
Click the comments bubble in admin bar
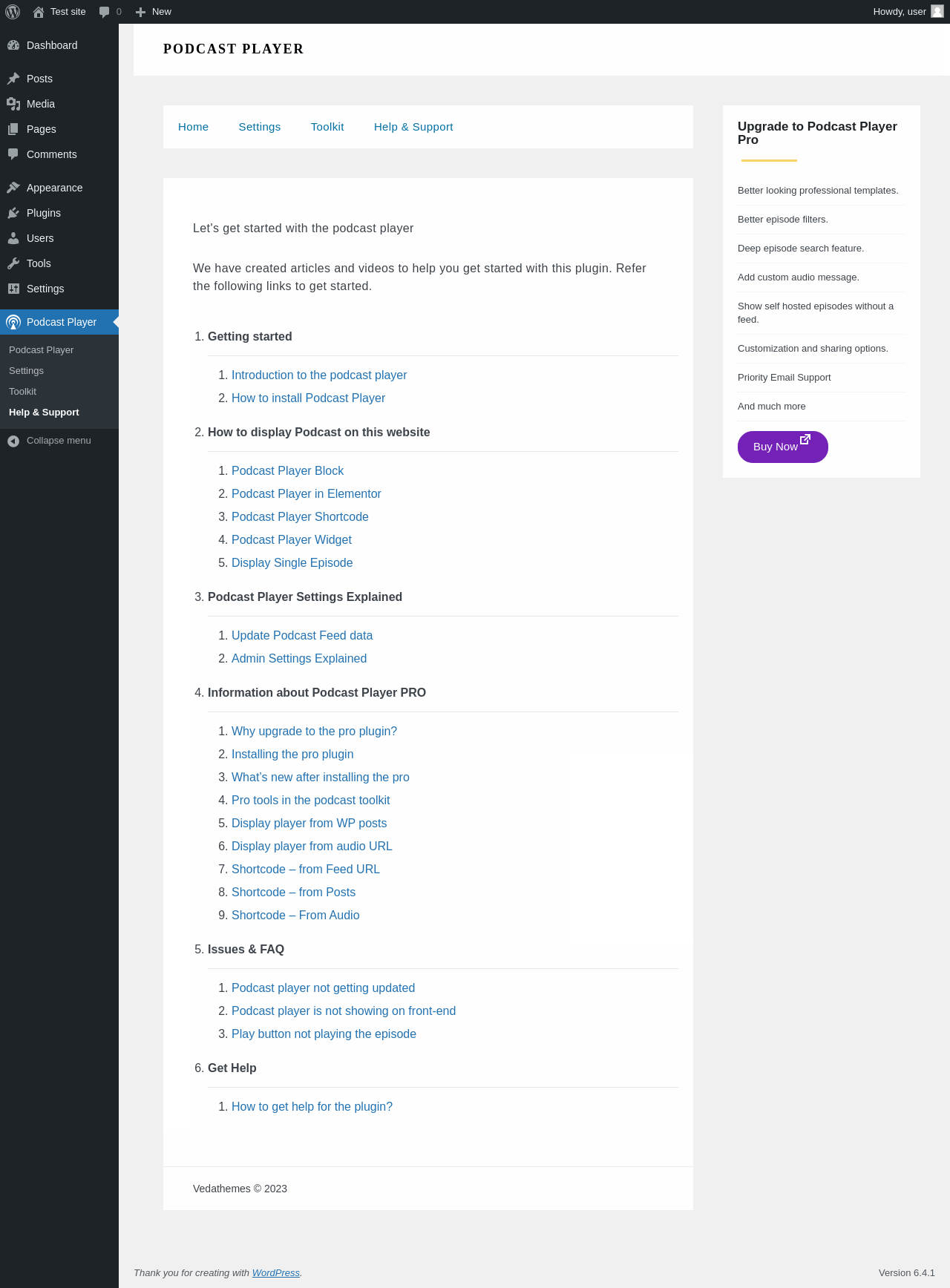pos(105,12)
